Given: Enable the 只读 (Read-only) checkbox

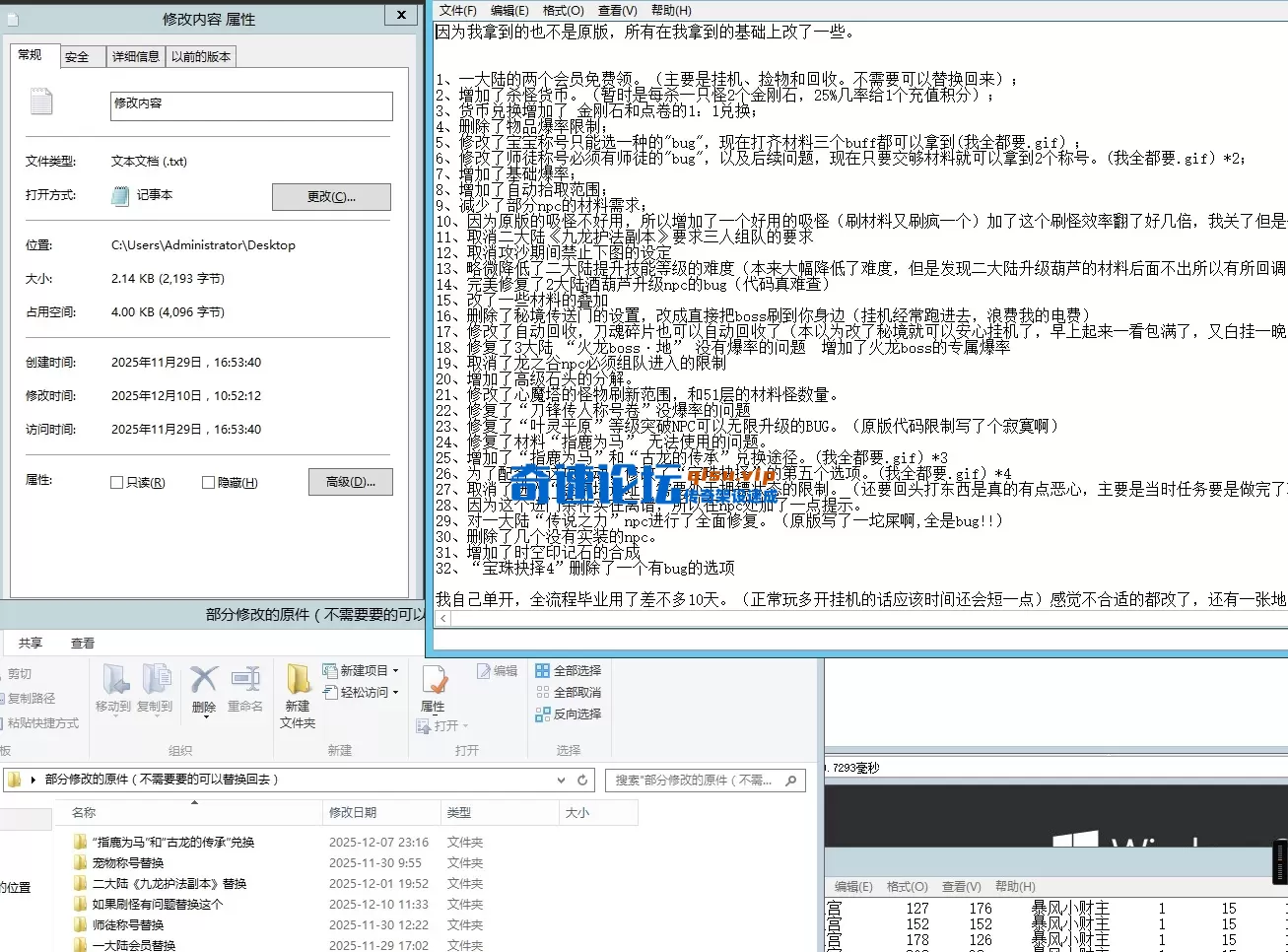Looking at the screenshot, I should coord(115,481).
